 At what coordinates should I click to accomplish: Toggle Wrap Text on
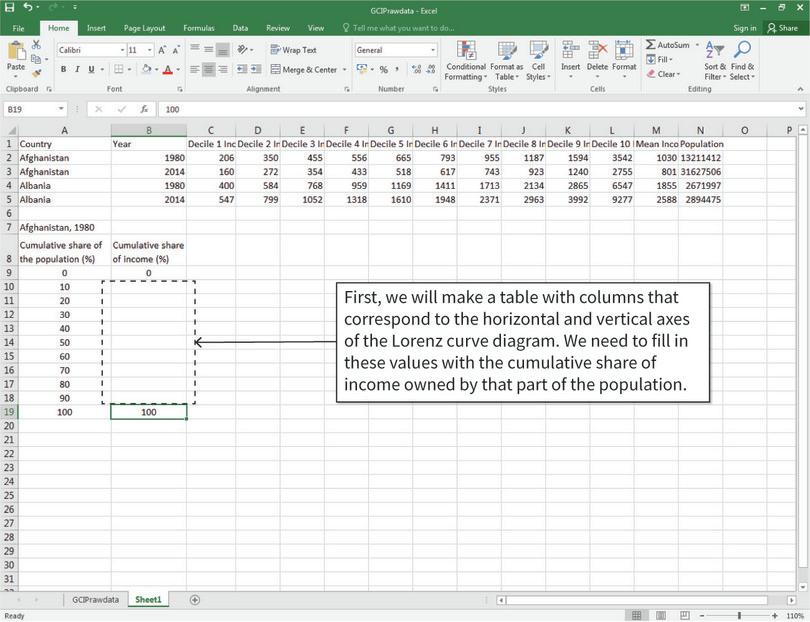(298, 48)
